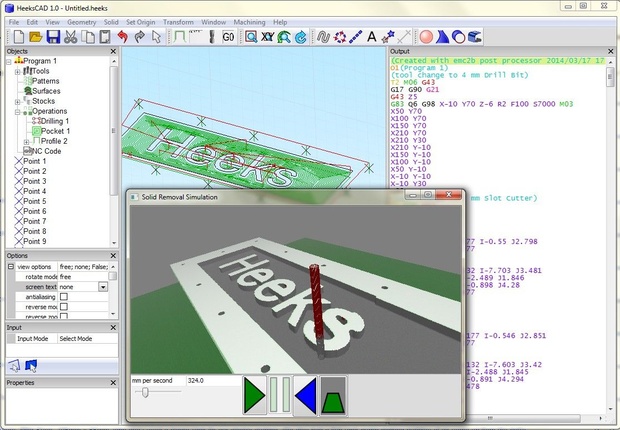Screen dimensions: 620x430
Task: Activate the select mode arrow tool
Action: 157,37
